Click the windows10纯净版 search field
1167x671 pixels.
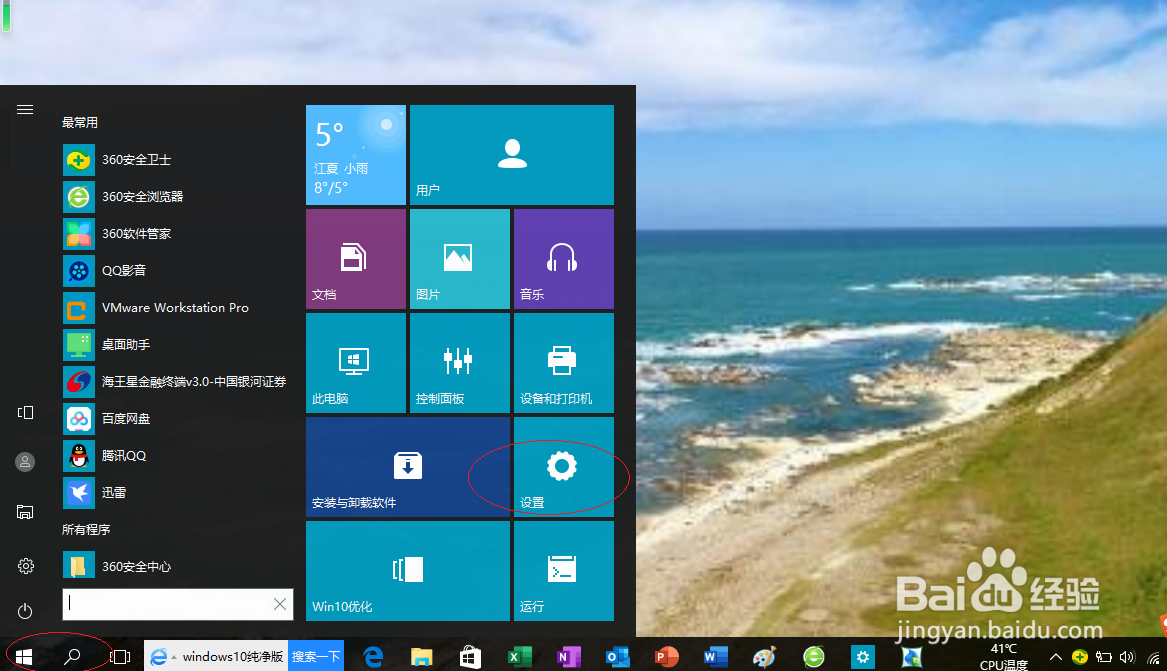point(216,656)
